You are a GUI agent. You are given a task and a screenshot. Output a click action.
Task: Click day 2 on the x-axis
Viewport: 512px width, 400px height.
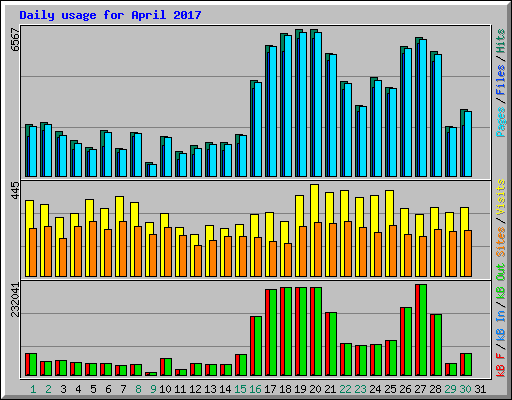click(48, 389)
